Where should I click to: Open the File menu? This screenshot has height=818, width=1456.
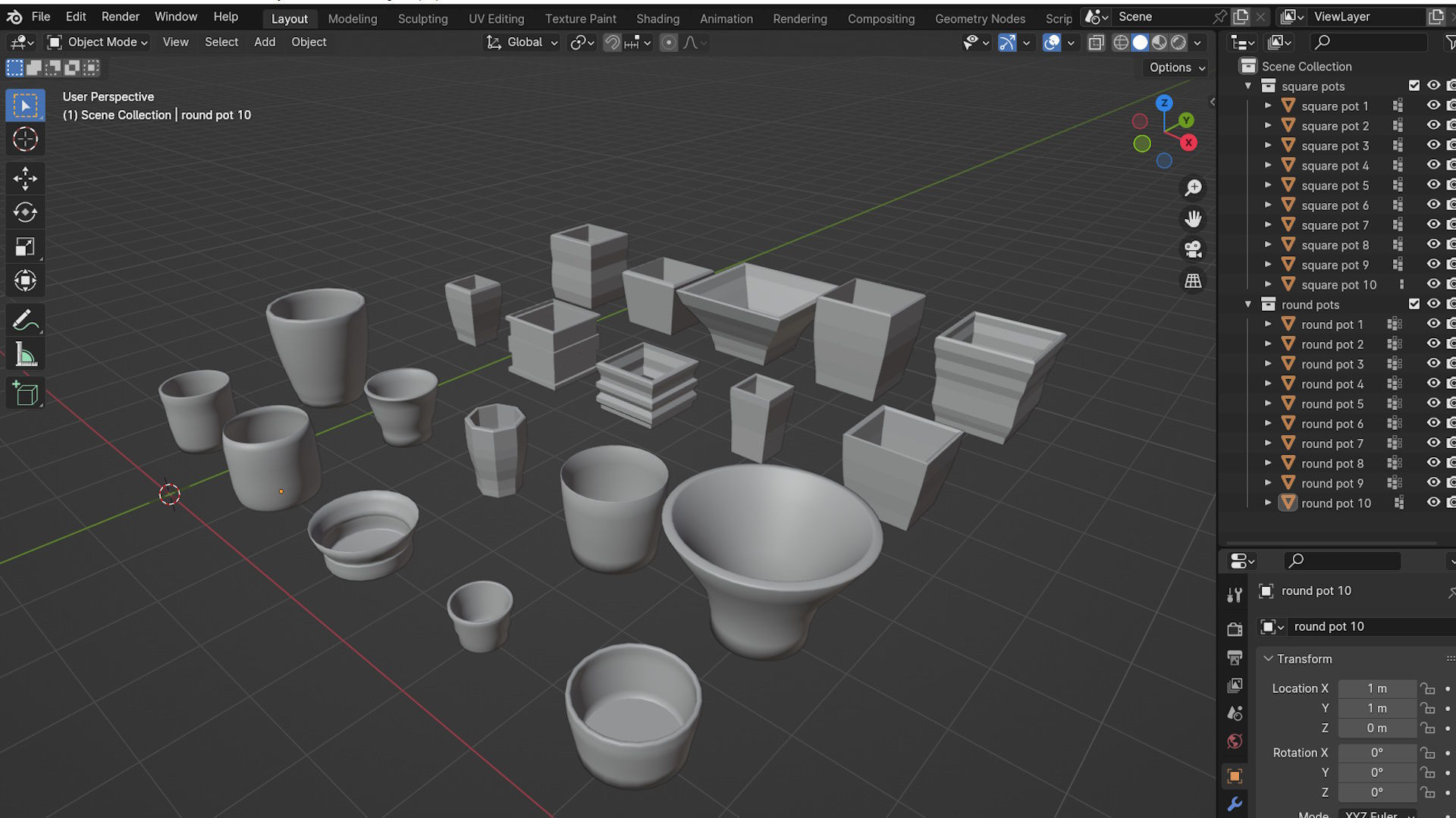pyautogui.click(x=41, y=17)
